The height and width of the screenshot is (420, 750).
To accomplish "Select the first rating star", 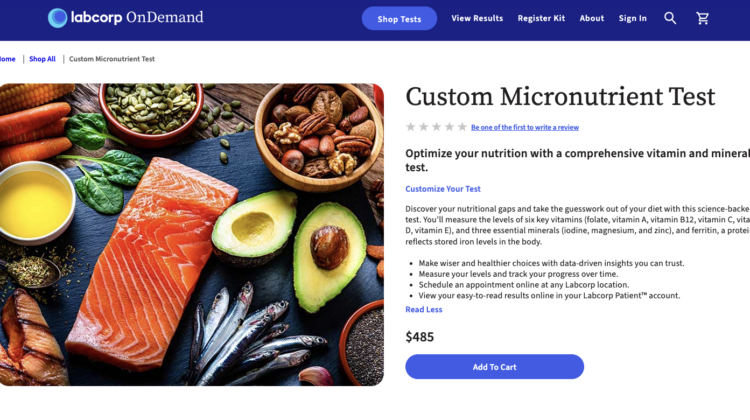I will coord(410,127).
